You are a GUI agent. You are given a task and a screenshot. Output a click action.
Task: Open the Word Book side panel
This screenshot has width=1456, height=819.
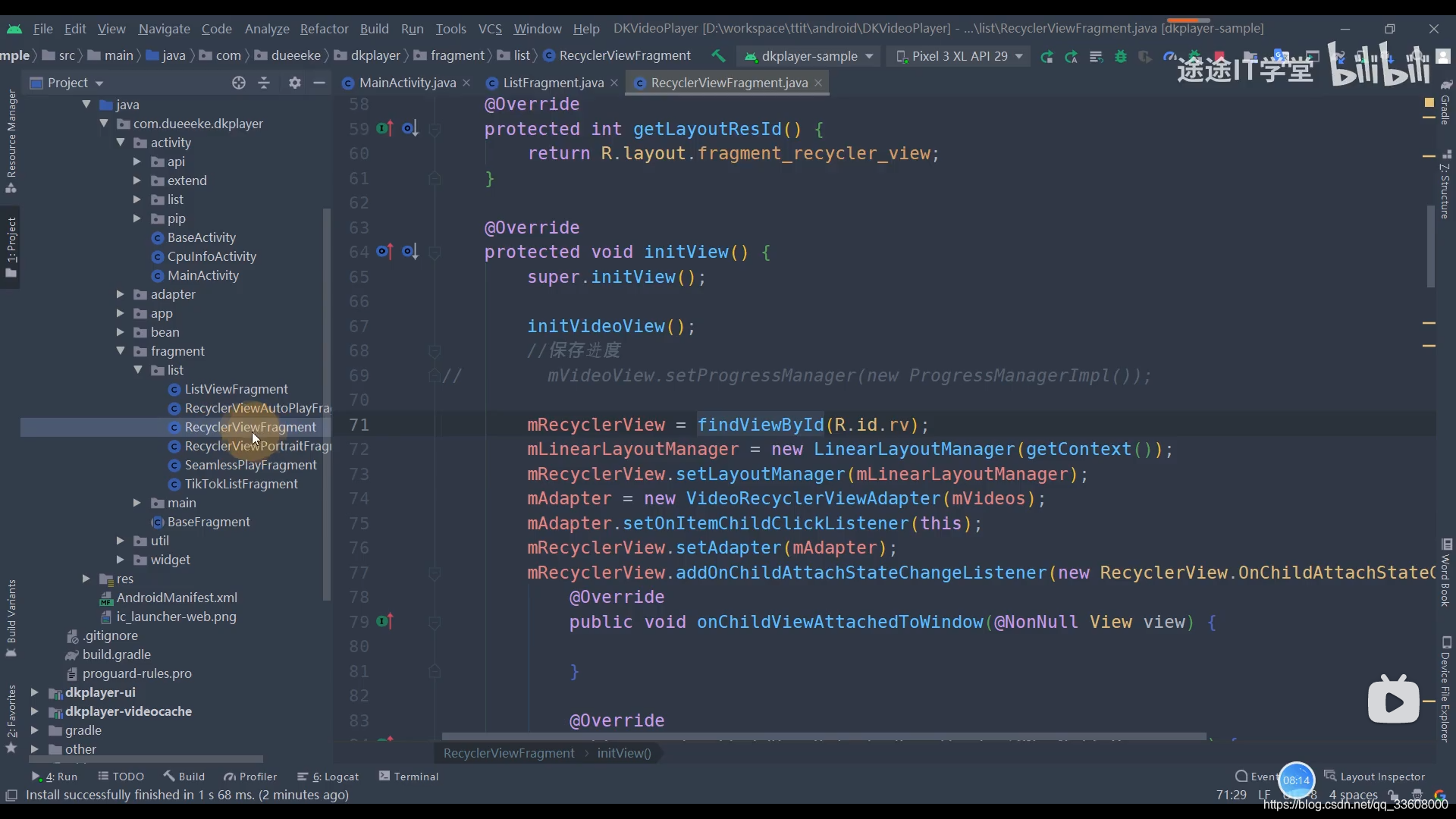[x=1445, y=573]
